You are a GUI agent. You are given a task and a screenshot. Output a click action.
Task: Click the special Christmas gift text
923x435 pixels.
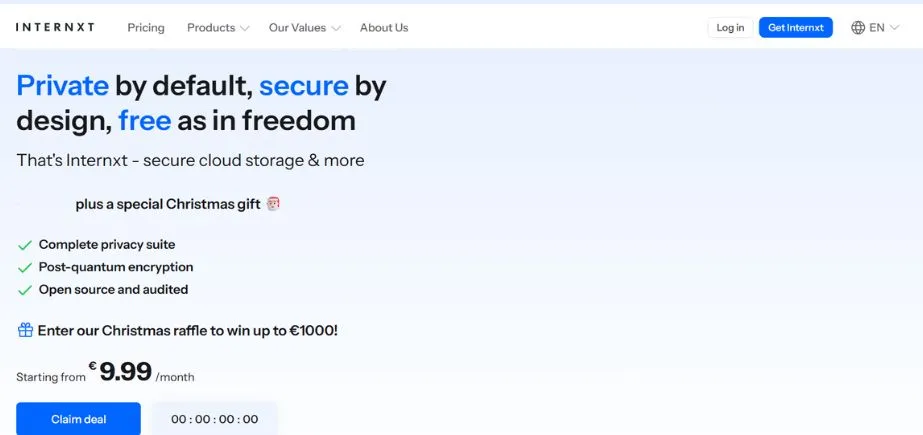pyautogui.click(x=168, y=204)
